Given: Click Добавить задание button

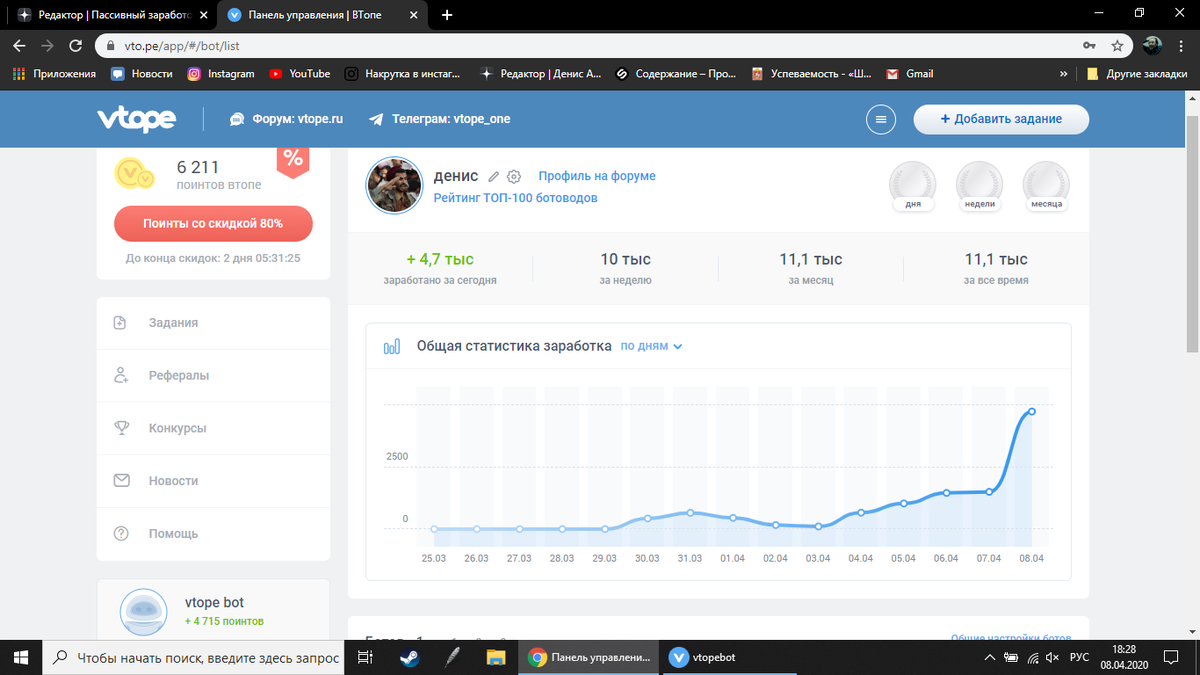Looking at the screenshot, I should (x=1001, y=119).
